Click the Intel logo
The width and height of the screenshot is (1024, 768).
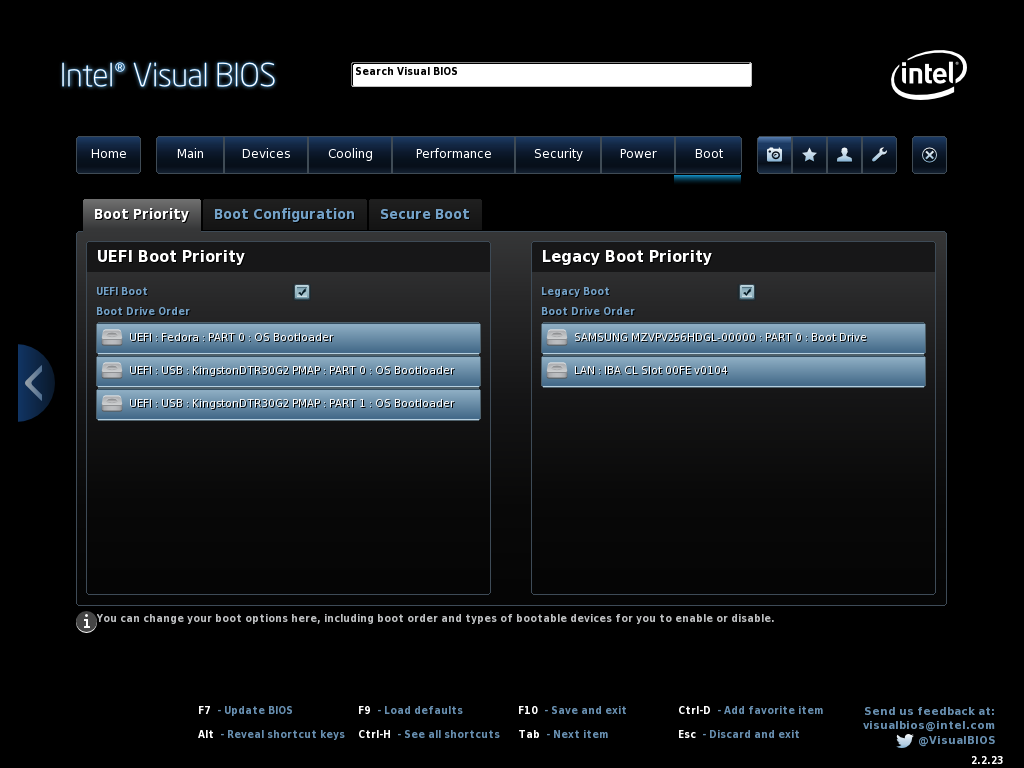click(928, 75)
